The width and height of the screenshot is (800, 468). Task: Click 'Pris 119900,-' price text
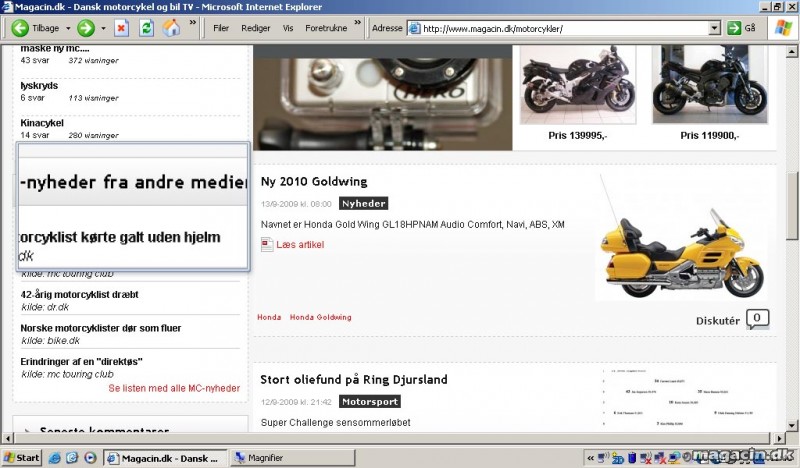tap(710, 136)
